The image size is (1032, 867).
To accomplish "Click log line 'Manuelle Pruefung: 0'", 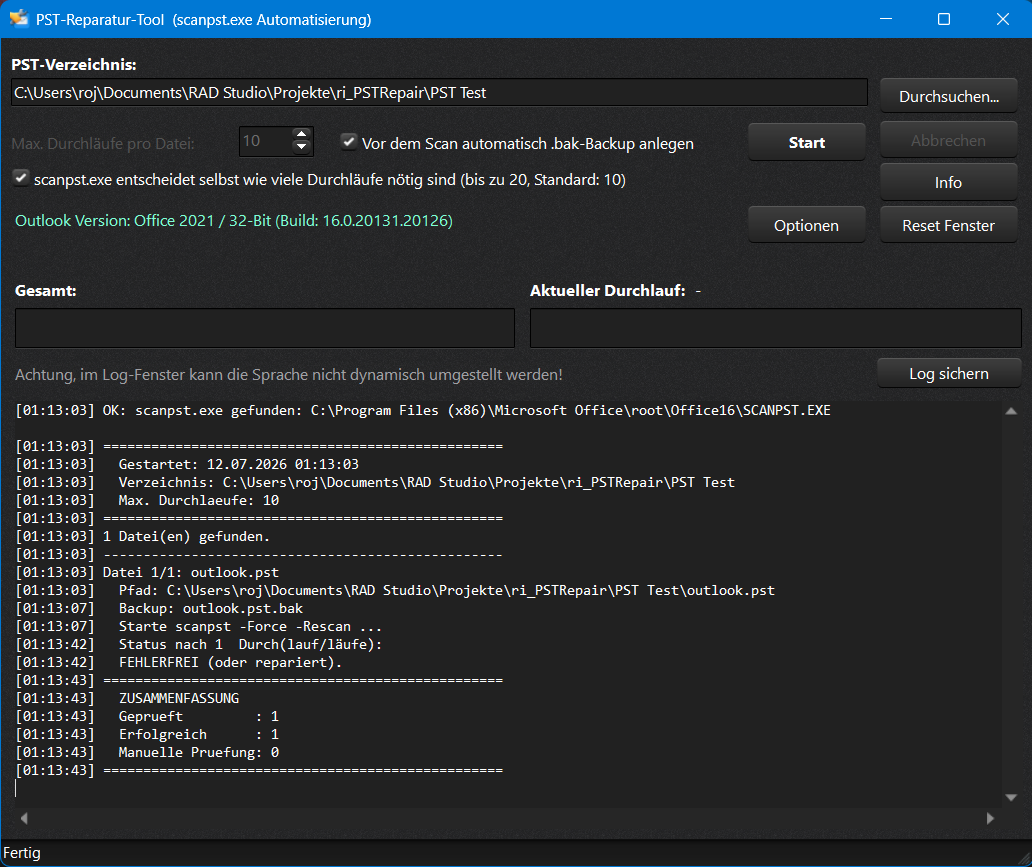I will coord(199,752).
